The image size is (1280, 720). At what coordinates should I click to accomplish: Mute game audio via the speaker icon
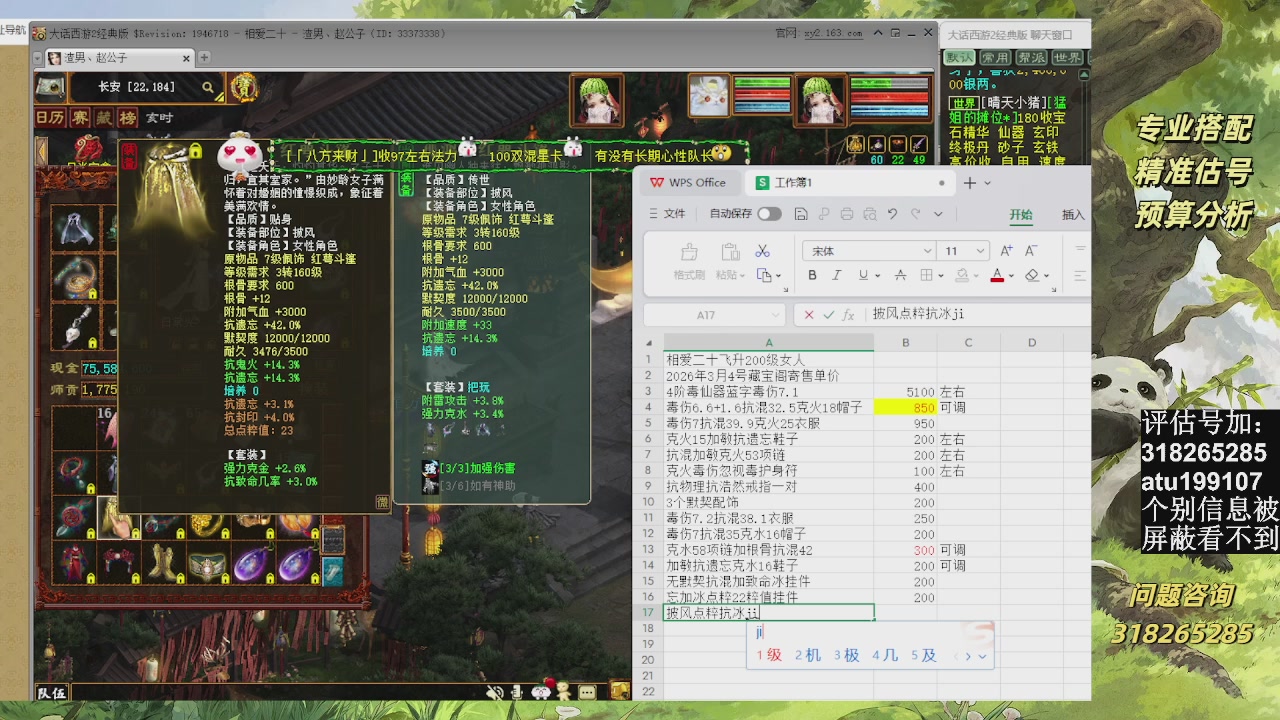(x=494, y=692)
